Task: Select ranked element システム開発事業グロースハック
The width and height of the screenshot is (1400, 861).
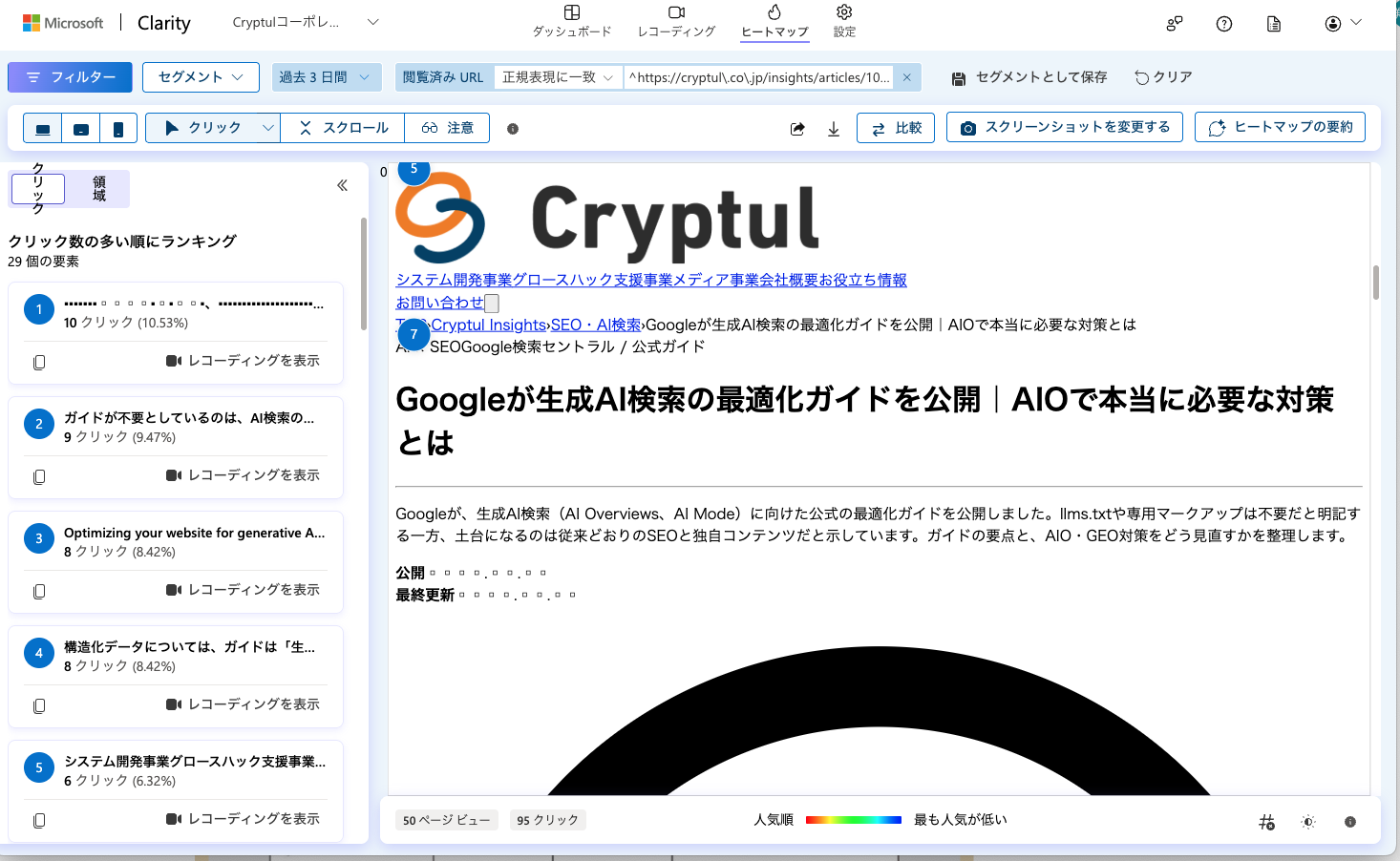Action: tap(195, 762)
